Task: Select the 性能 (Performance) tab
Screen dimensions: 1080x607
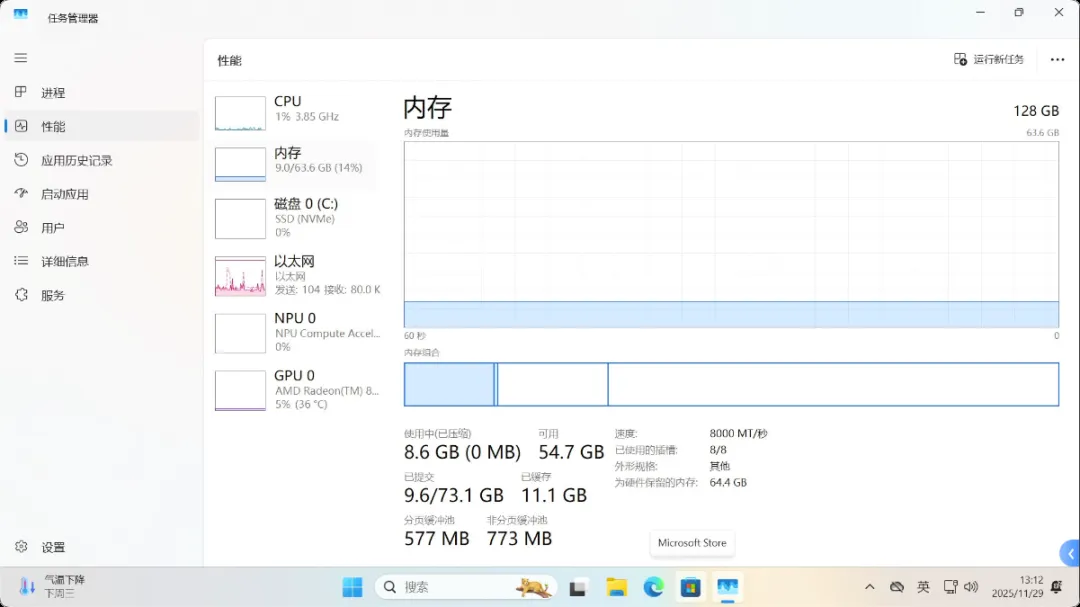Action: (x=52, y=127)
